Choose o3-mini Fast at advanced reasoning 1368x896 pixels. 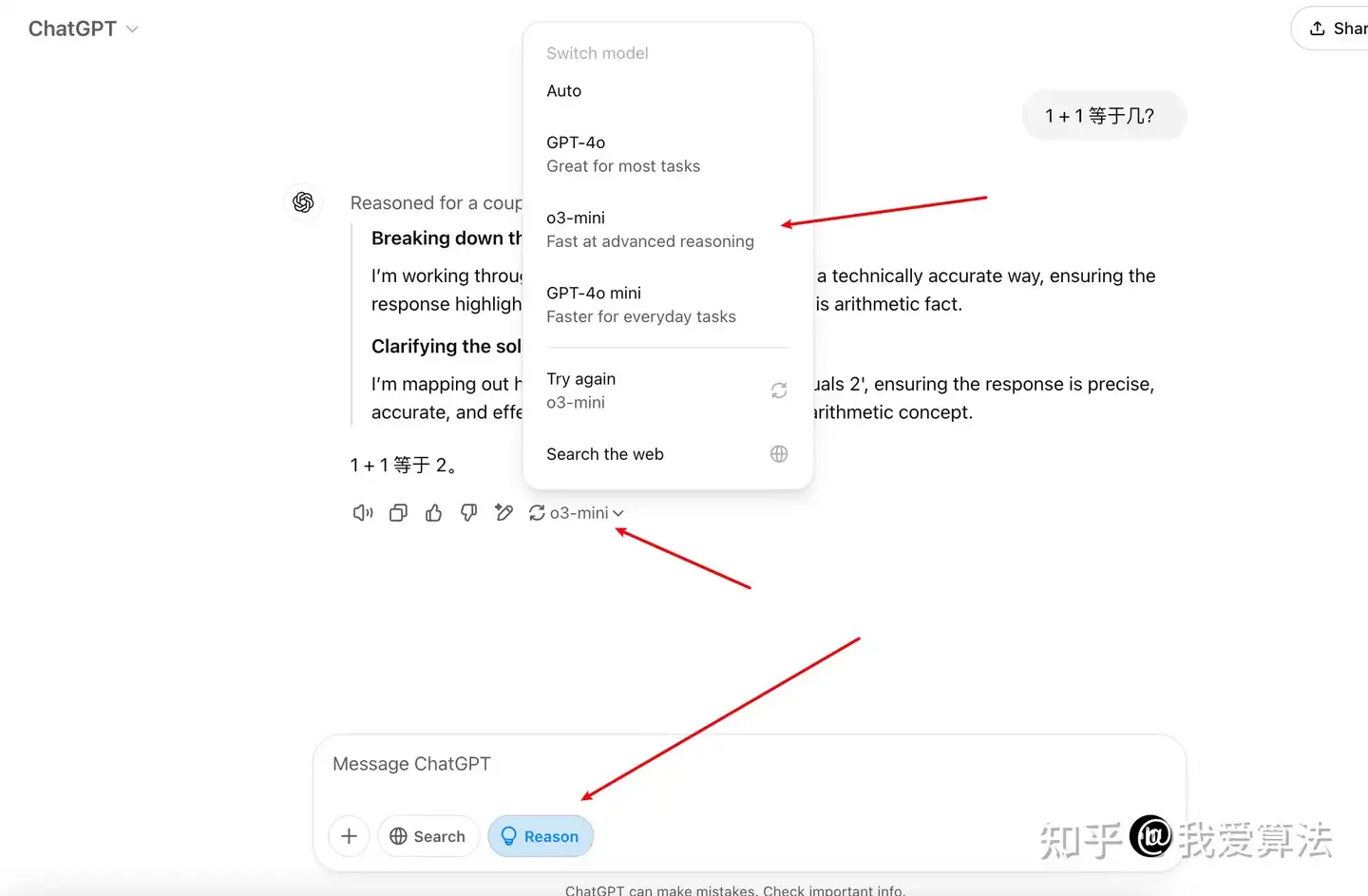668,229
